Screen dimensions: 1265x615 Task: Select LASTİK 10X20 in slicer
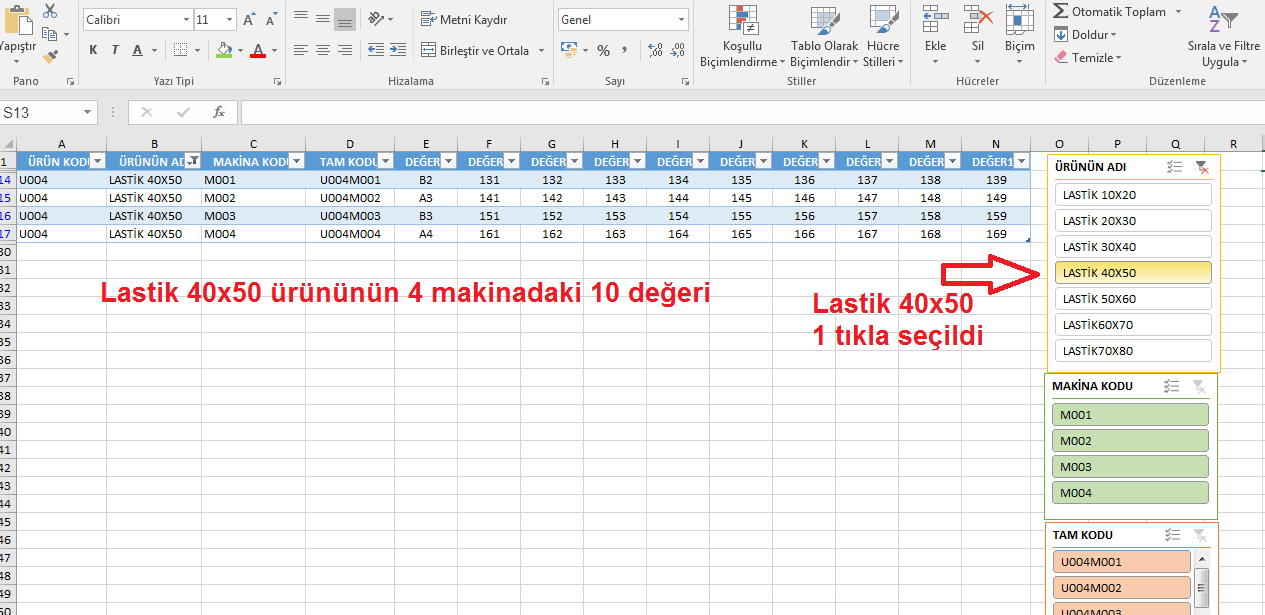[1133, 195]
